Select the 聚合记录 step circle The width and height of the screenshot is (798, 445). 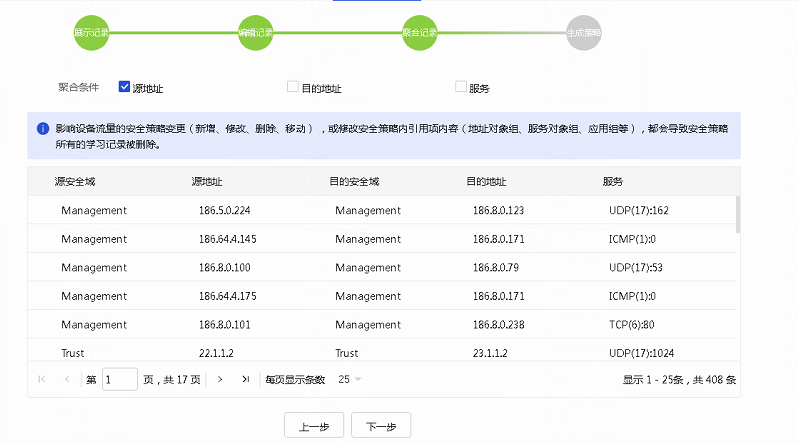(420, 32)
